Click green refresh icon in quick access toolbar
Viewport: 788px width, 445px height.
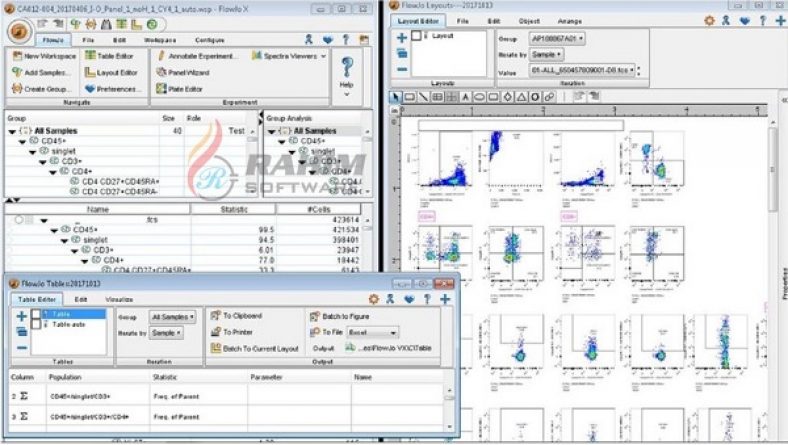click(152, 24)
